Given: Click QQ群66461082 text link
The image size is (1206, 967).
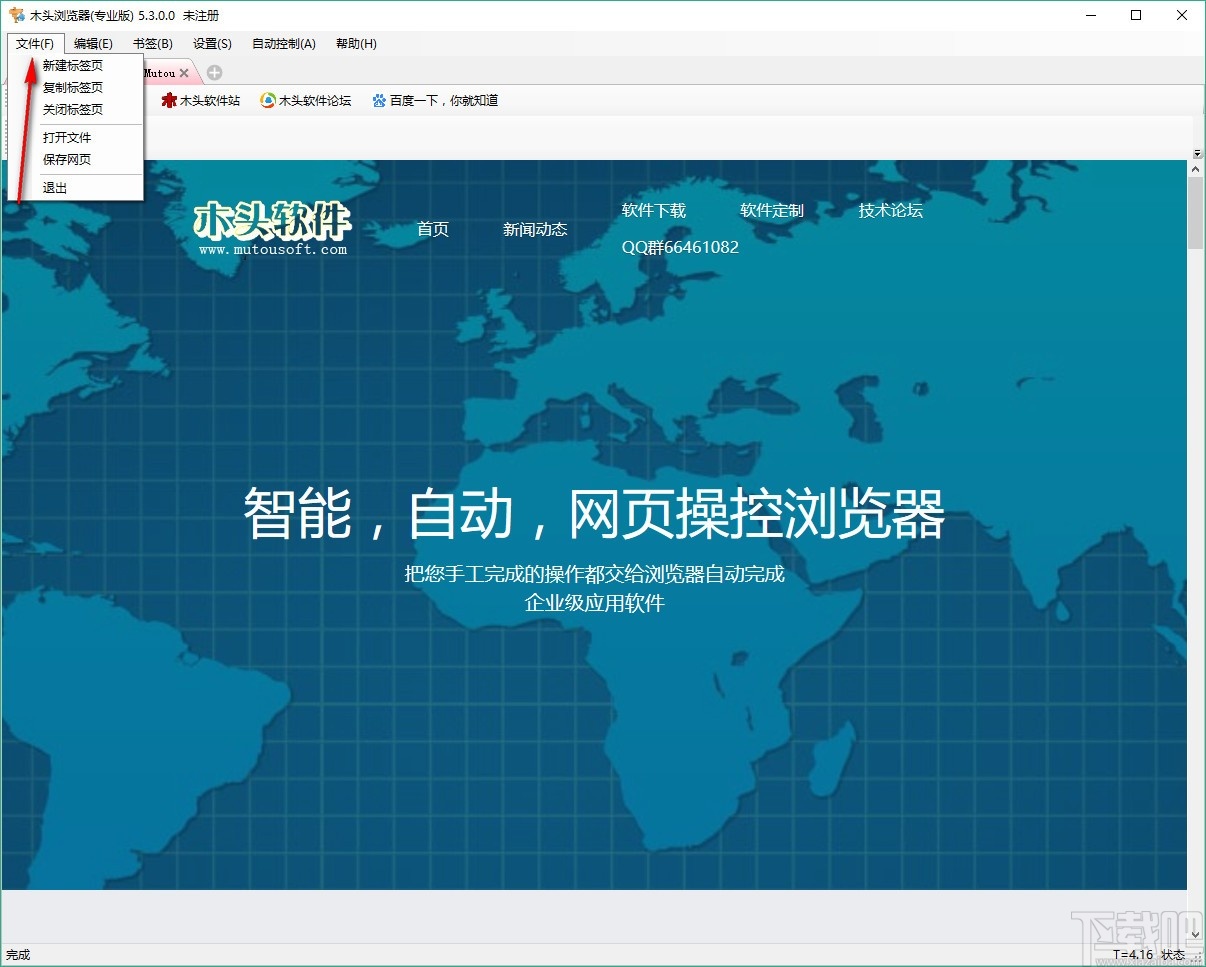Looking at the screenshot, I should 680,247.
